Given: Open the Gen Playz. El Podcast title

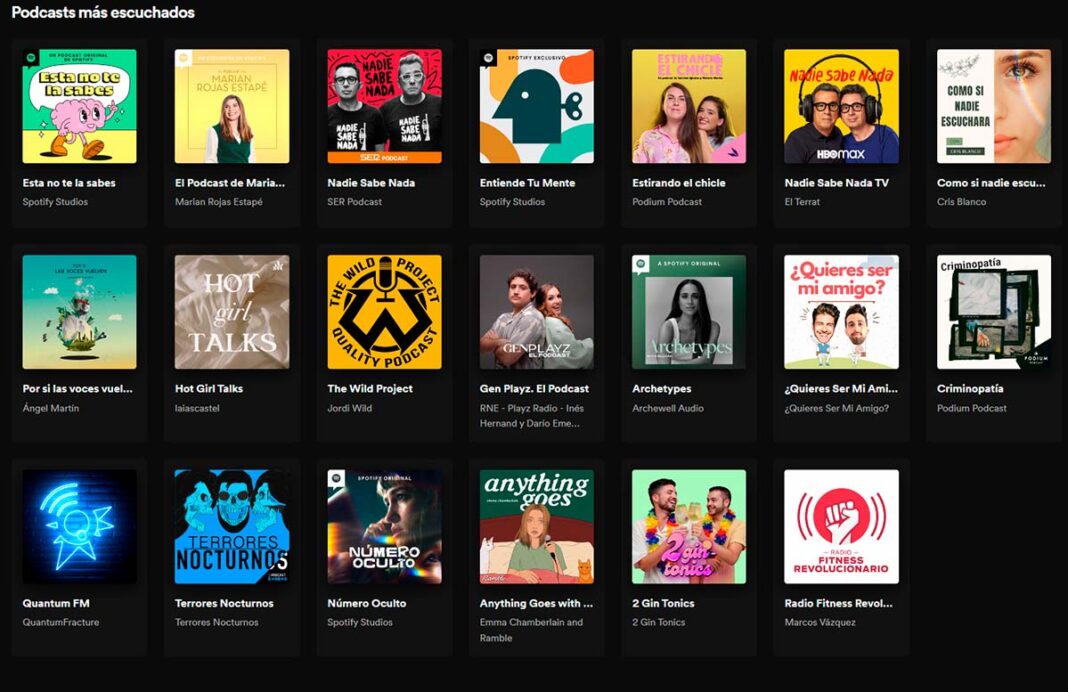Looking at the screenshot, I should pyautogui.click(x=534, y=389).
